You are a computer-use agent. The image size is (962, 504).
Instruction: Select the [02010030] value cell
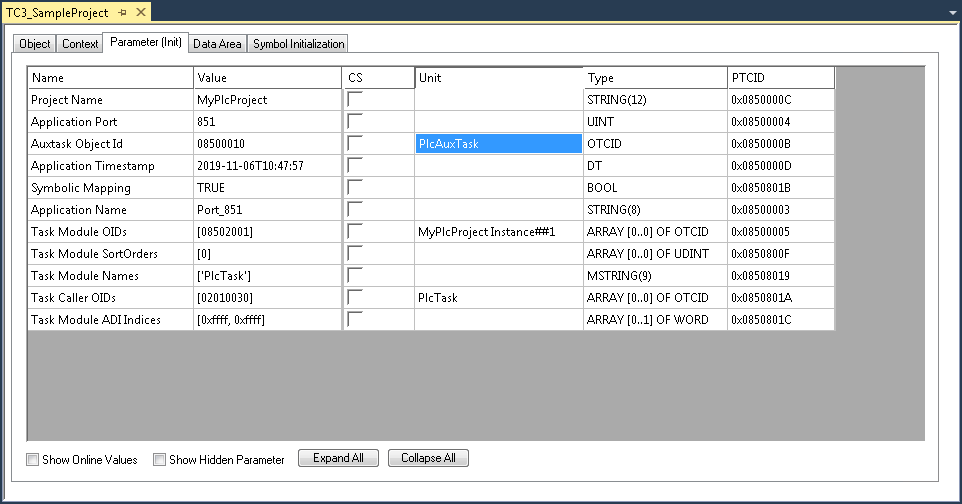point(267,298)
